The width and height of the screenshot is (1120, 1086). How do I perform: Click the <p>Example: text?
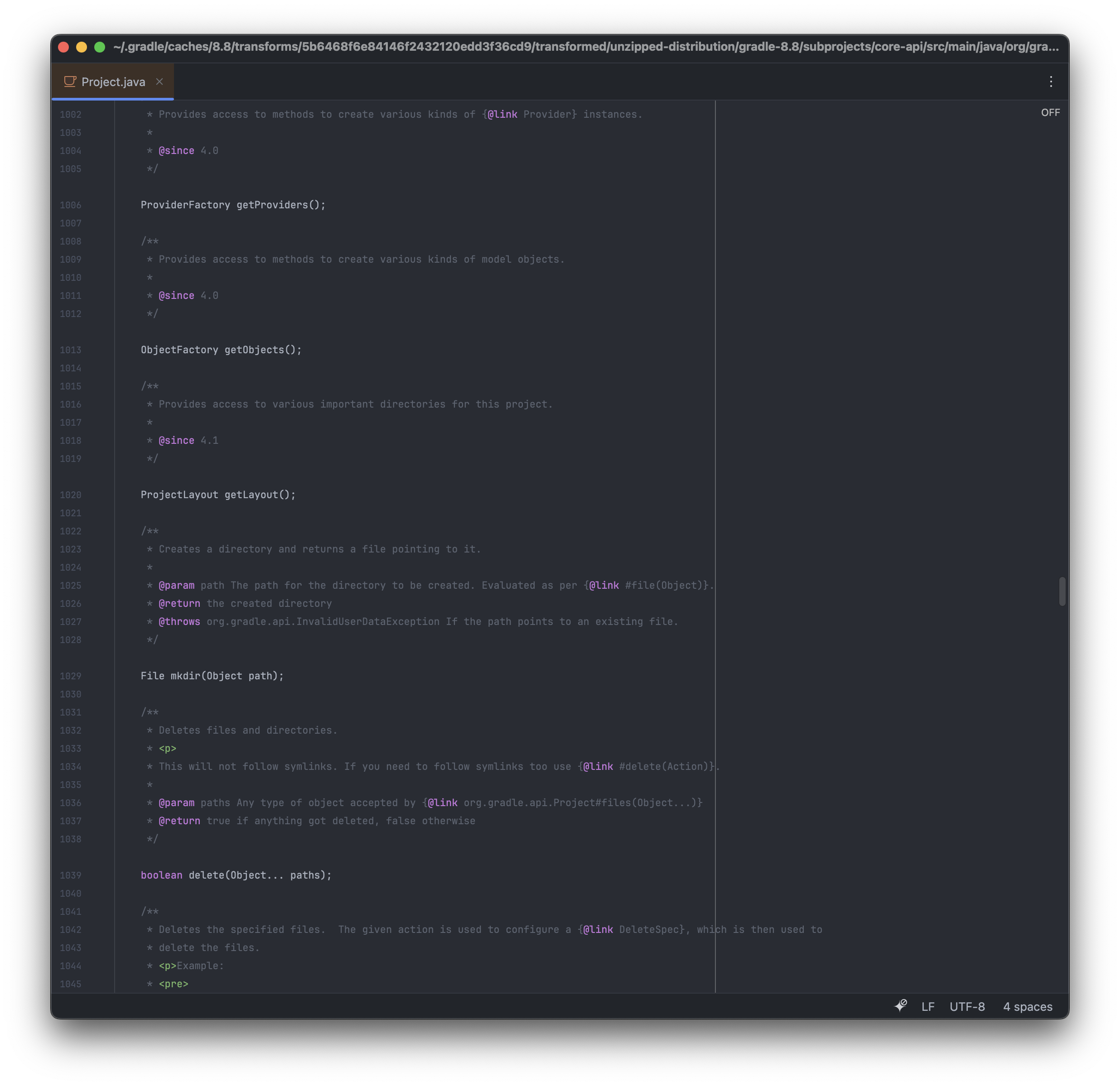pos(191,966)
